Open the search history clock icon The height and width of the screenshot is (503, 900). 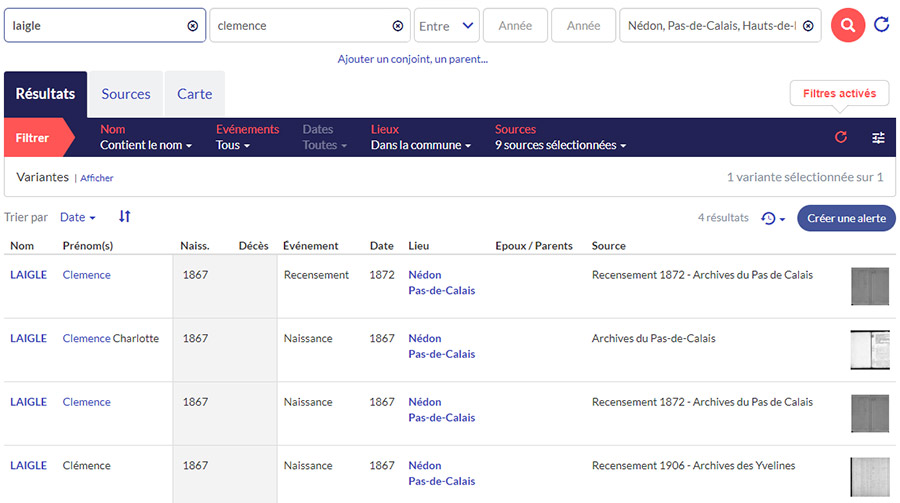(x=772, y=218)
